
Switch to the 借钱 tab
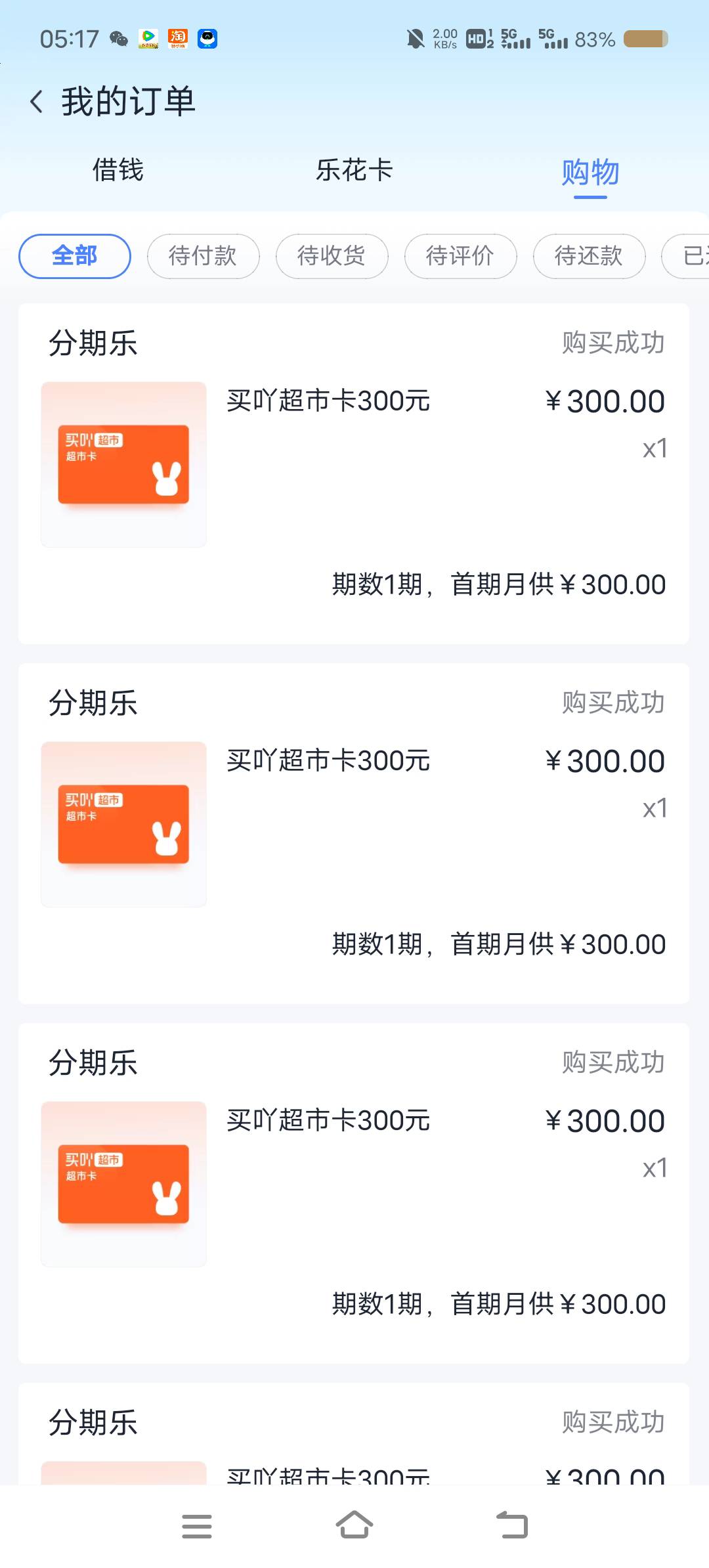[118, 170]
